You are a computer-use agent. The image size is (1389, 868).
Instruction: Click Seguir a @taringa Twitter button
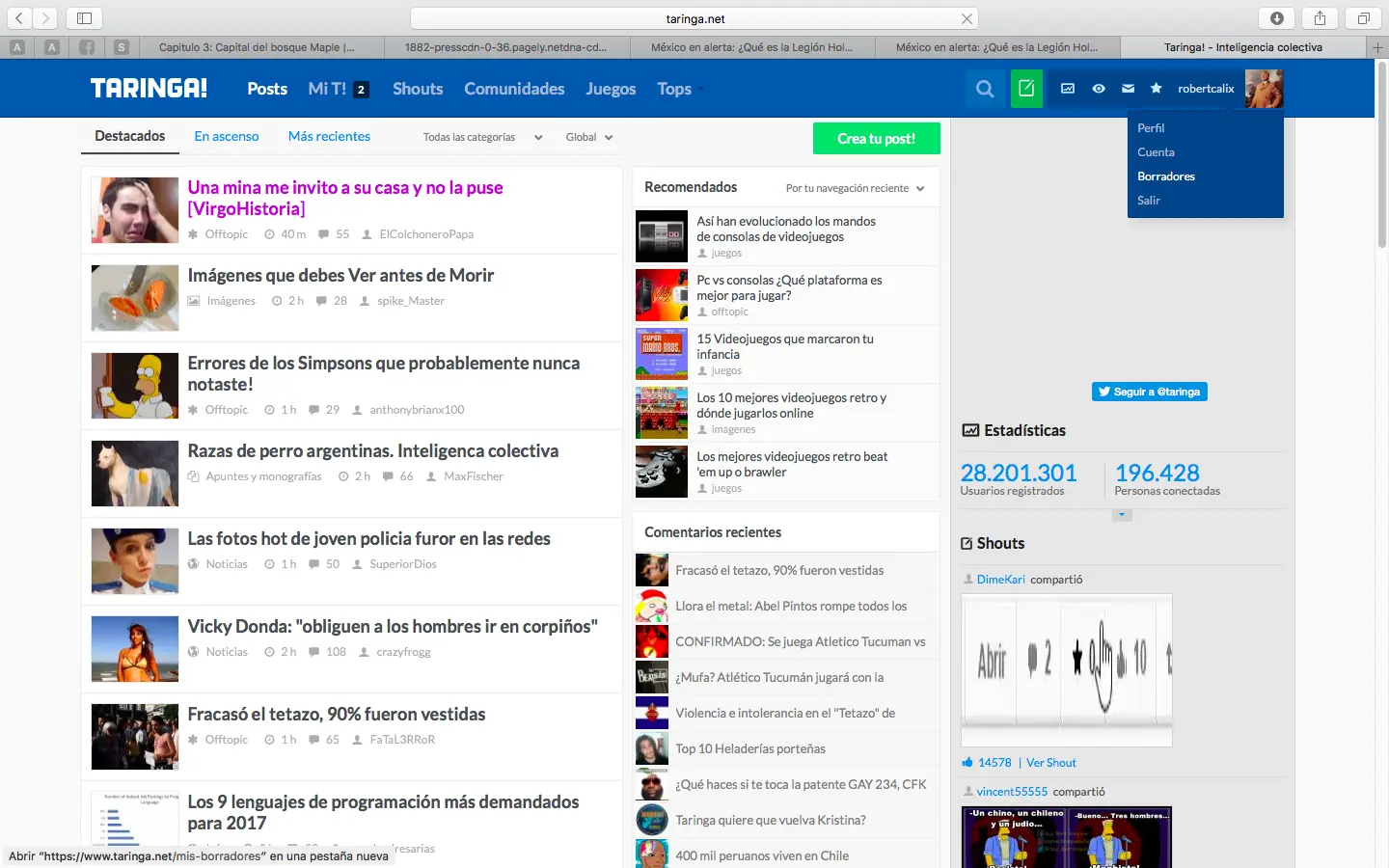1150,392
